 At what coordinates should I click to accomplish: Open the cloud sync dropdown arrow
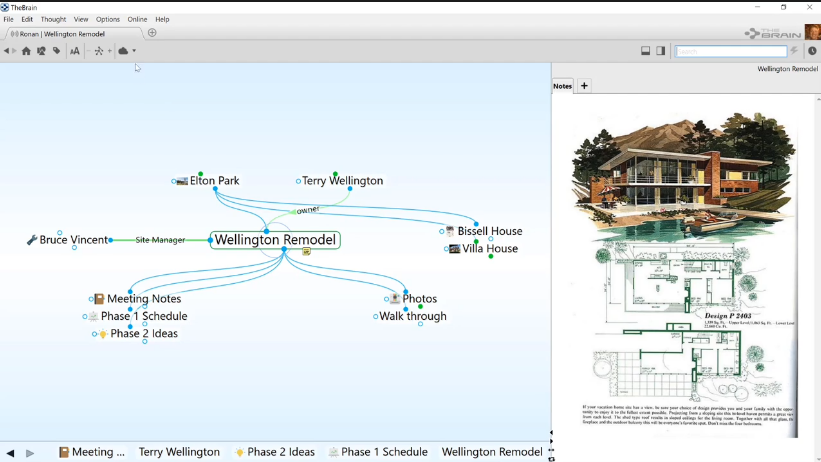134,51
